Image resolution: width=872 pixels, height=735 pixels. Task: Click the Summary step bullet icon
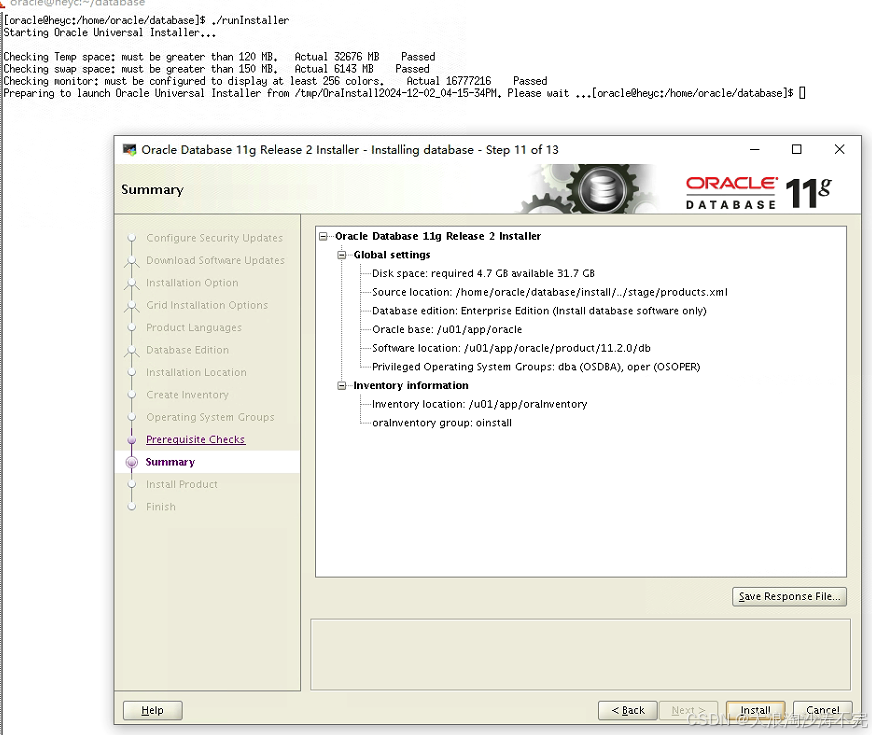tap(132, 462)
